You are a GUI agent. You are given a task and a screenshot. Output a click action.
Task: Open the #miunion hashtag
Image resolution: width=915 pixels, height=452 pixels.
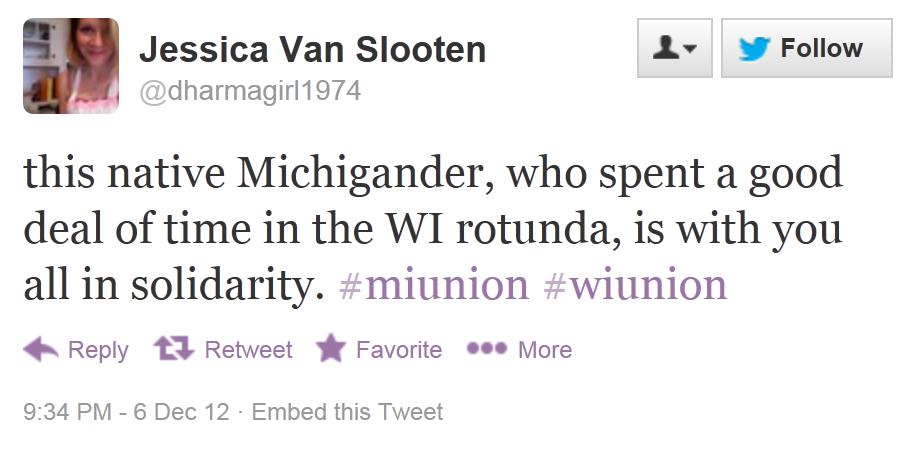pyautogui.click(x=434, y=286)
